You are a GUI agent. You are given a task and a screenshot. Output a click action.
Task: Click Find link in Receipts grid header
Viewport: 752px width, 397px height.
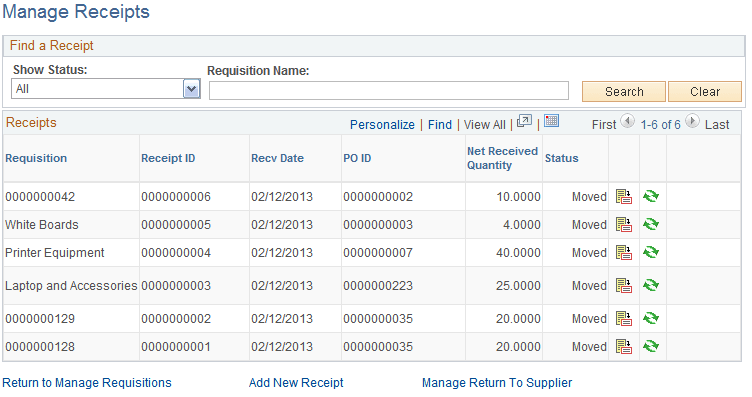[x=440, y=125]
